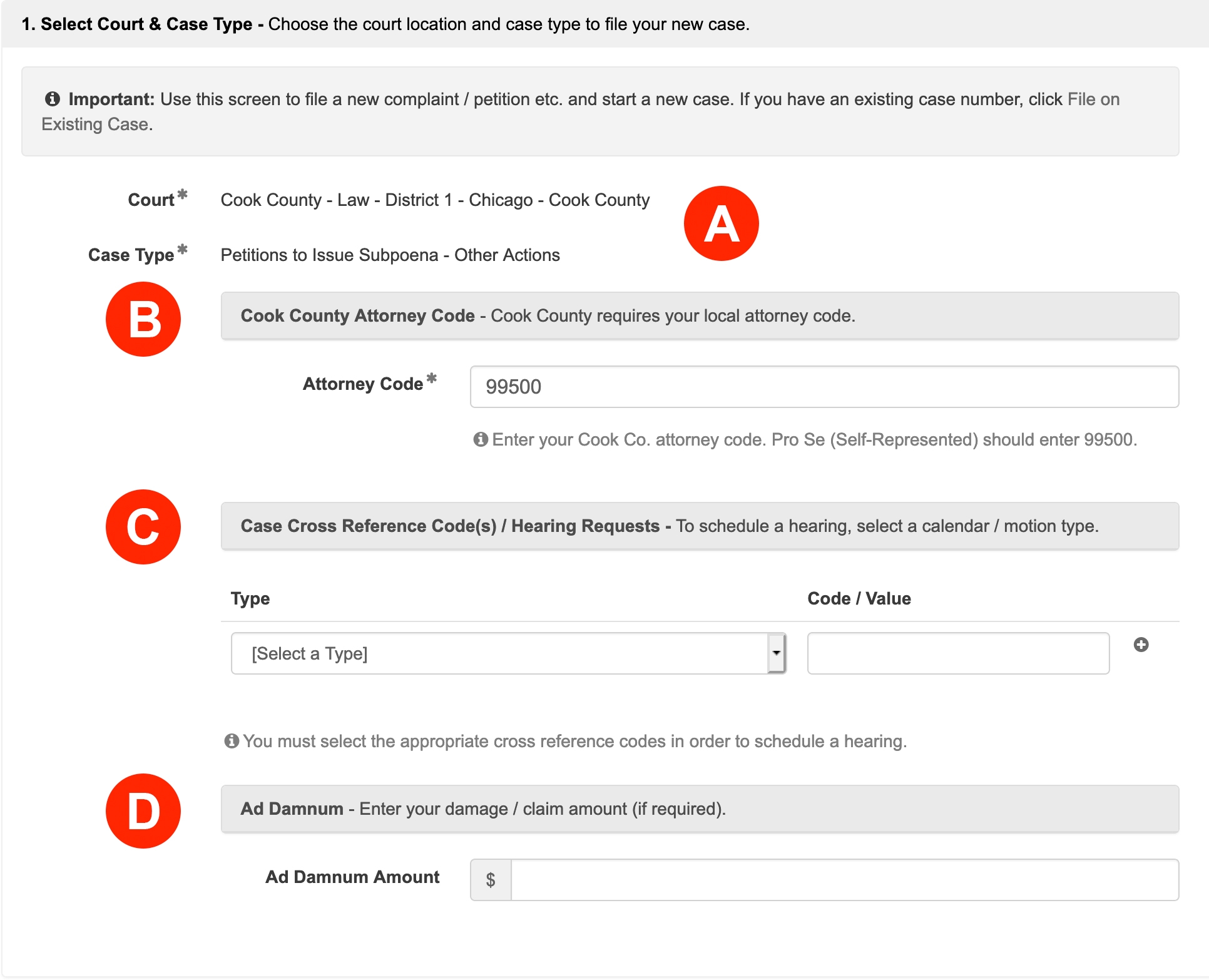The image size is (1209, 980).
Task: Click the red C marker badge
Action: pos(143,527)
